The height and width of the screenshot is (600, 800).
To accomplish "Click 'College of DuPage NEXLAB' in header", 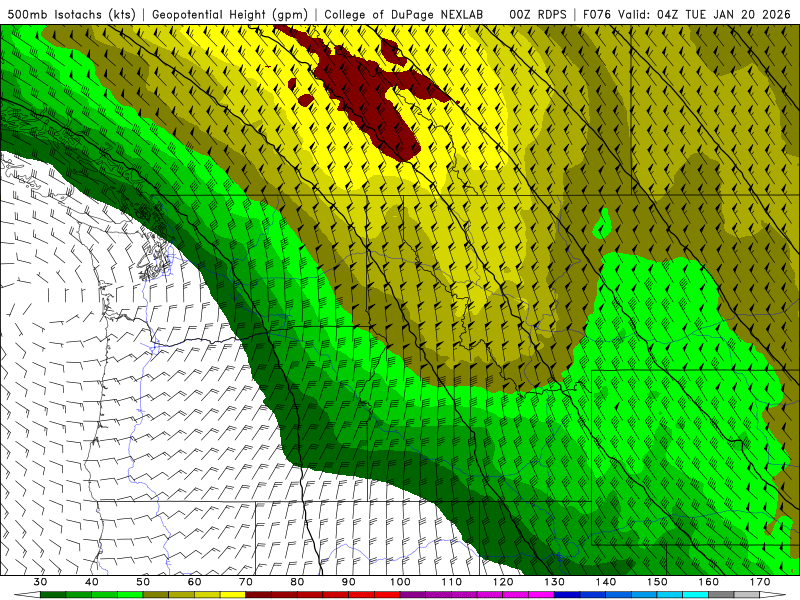I will 404,14.
